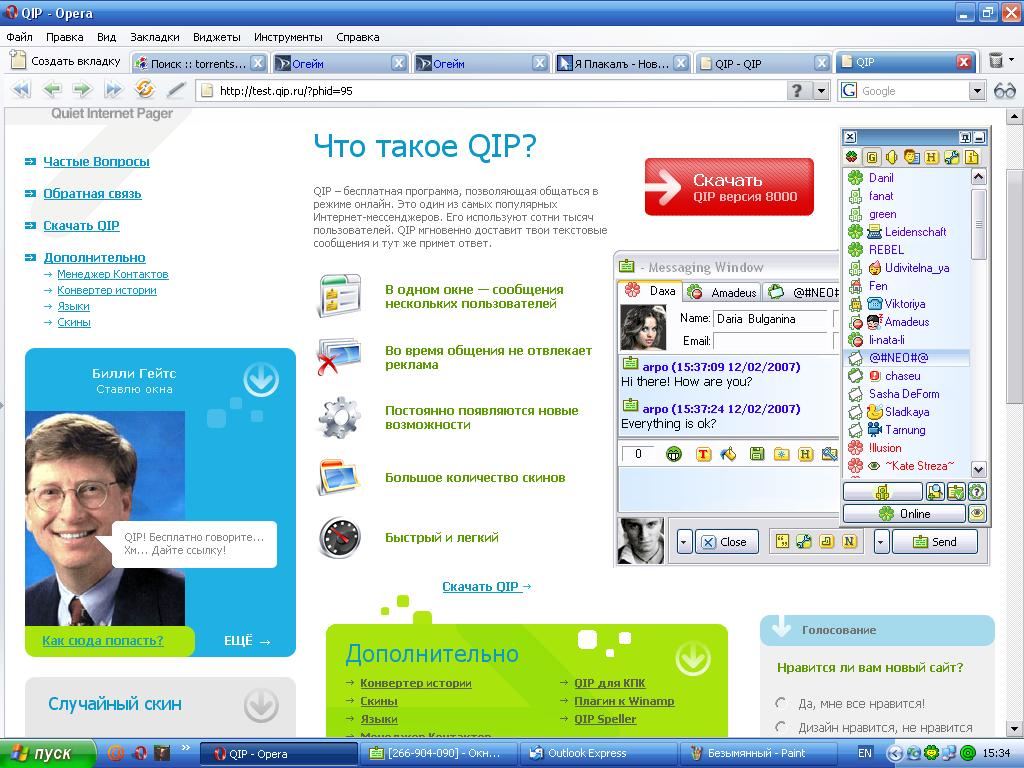This screenshot has width=1024, height=768.
Task: Expand the arrow in the Случайный скин panel
Action: [261, 705]
